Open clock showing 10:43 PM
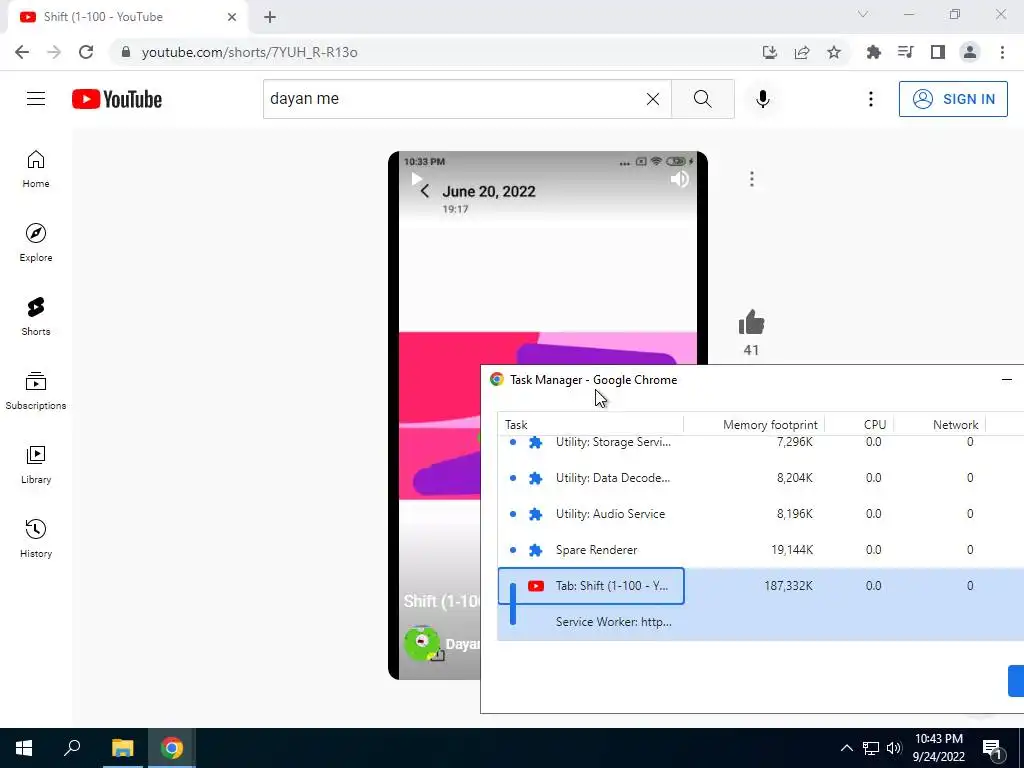The height and width of the screenshot is (768, 1024). 938,748
